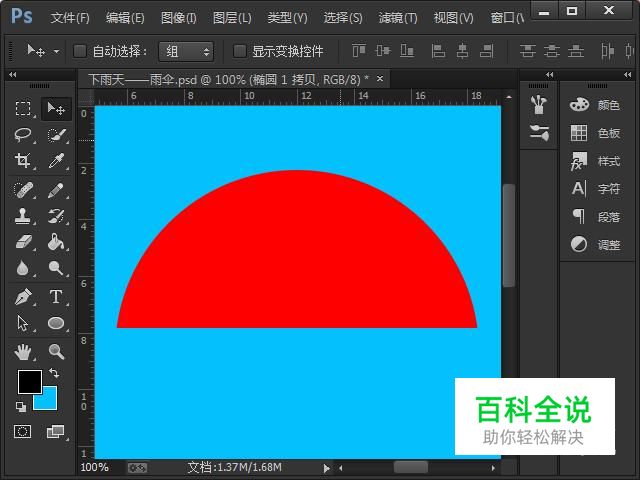Open the 编辑(E) menu
The height and width of the screenshot is (480, 640).
(125, 18)
